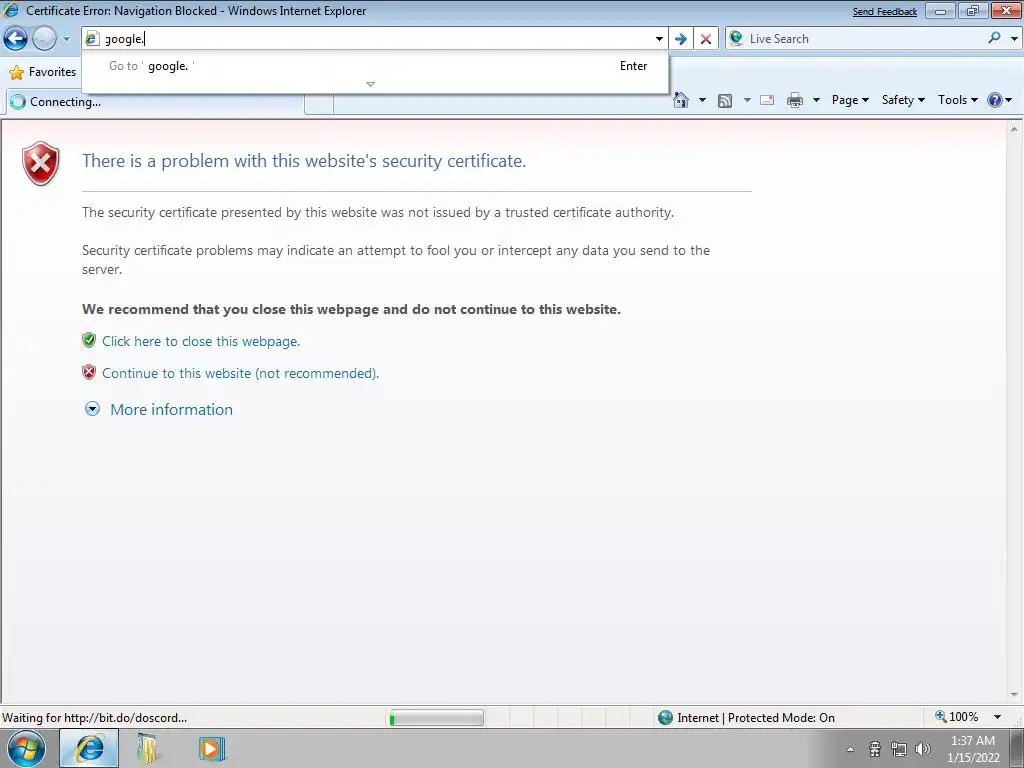Viewport: 1024px width, 768px height.
Task: Click the green shield close-webpage icon
Action: (x=89, y=340)
